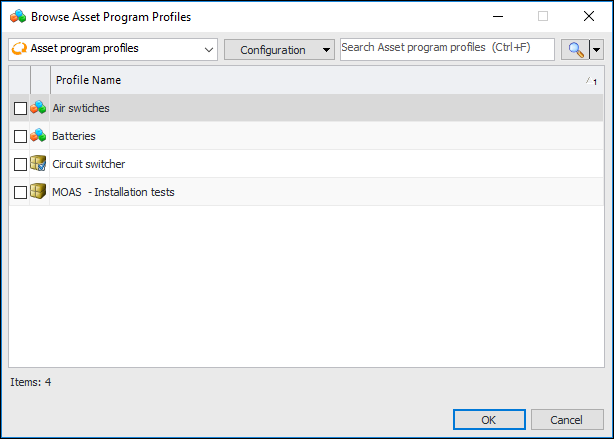The width and height of the screenshot is (614, 439).
Task: Click the magnifier search icon button
Action: 575,50
